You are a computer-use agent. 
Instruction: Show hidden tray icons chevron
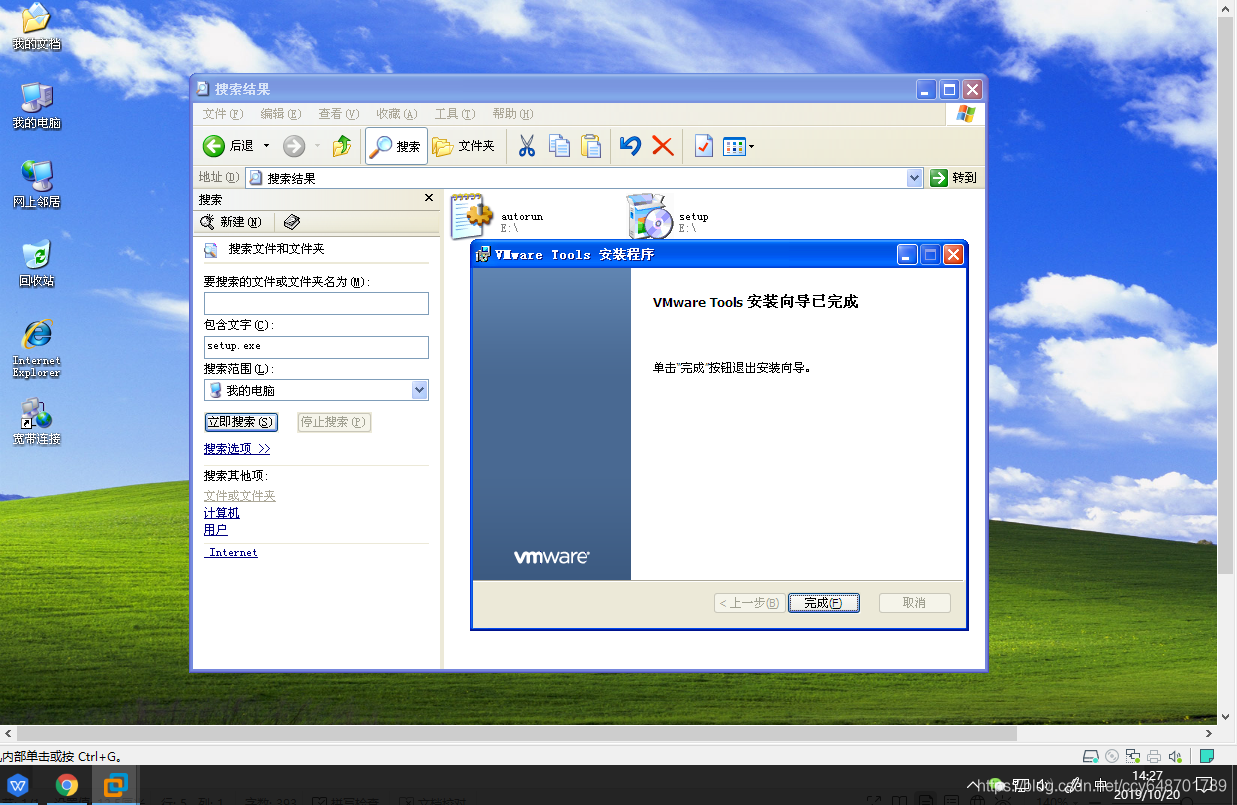pos(974,785)
